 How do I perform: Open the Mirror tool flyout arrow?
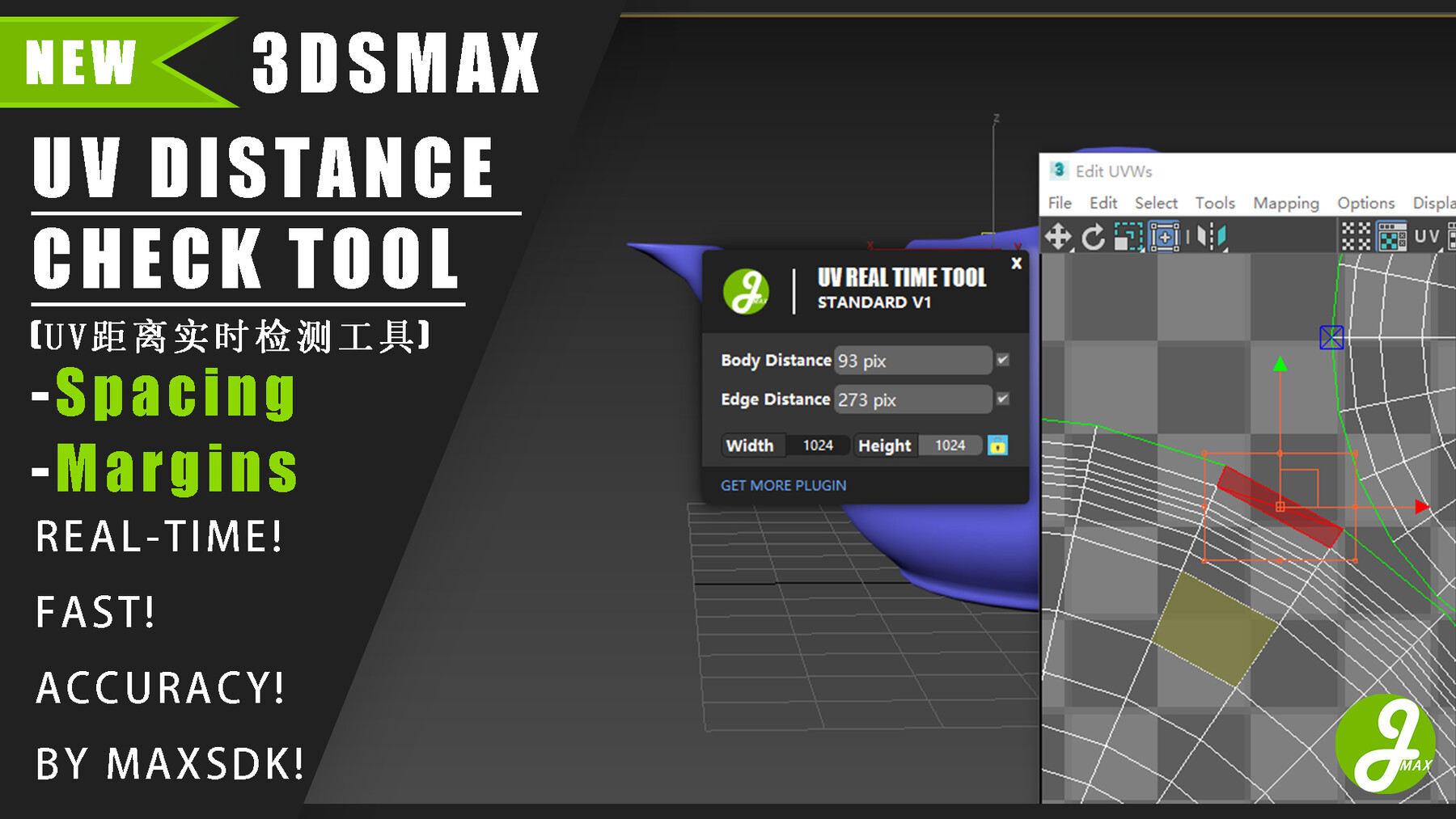coord(1225,250)
